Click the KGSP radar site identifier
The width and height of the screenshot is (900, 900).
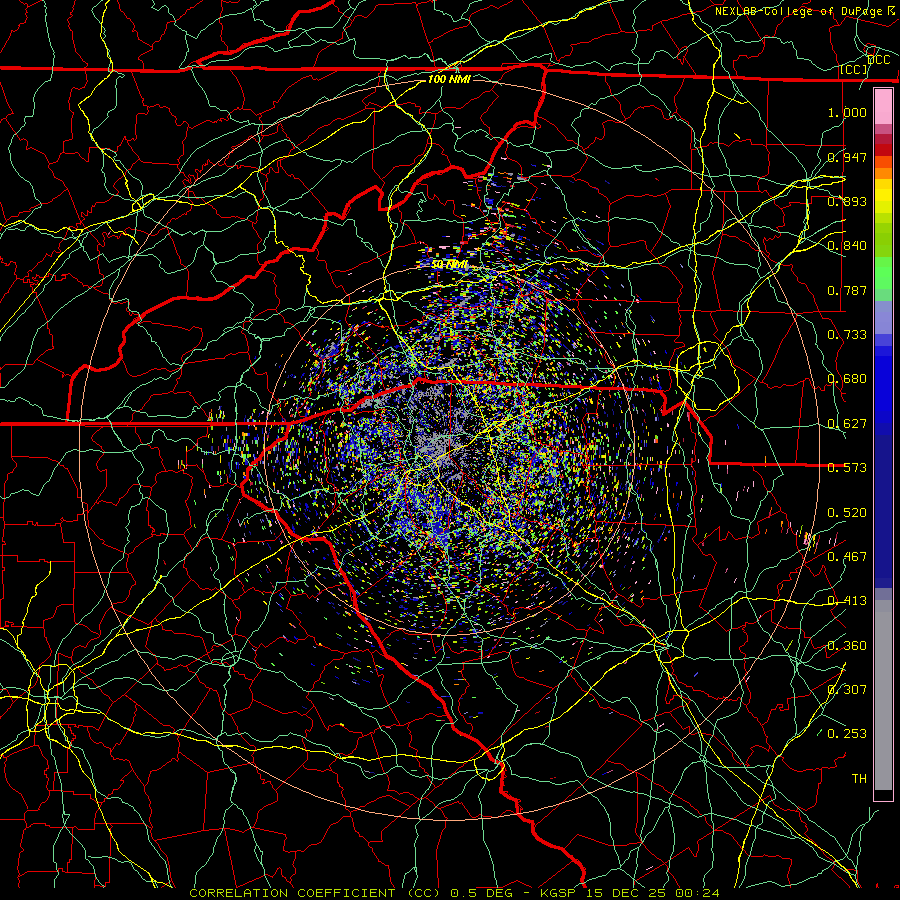coord(558,893)
